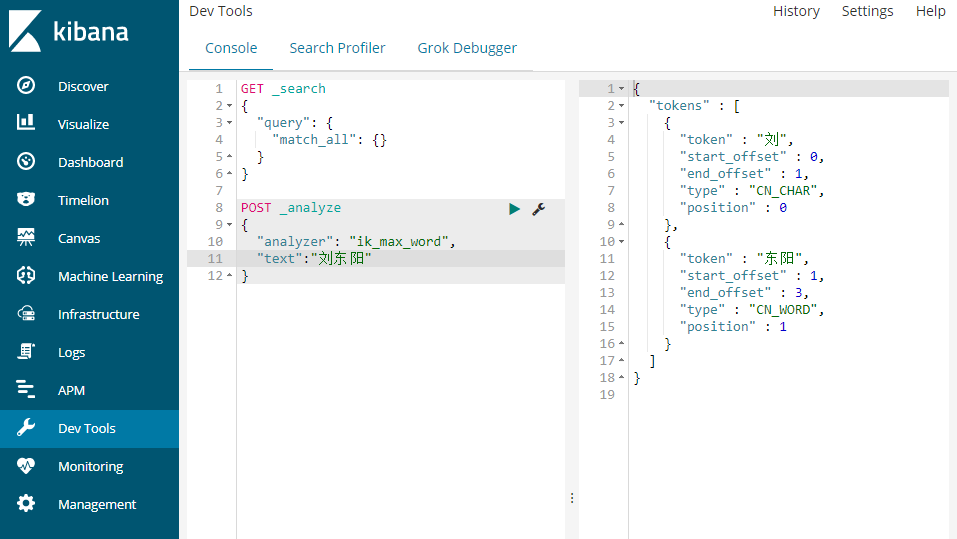Open Monitoring via heartbeat icon

pos(26,466)
